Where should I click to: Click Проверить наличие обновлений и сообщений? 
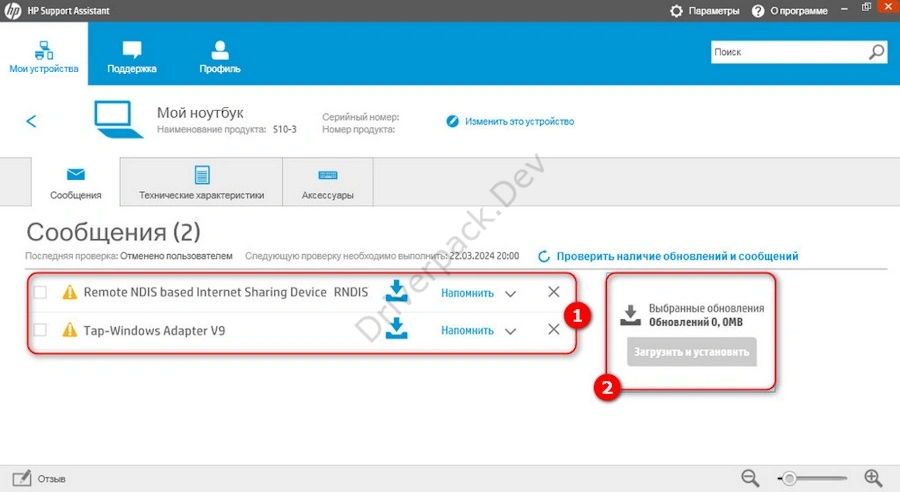tap(677, 256)
